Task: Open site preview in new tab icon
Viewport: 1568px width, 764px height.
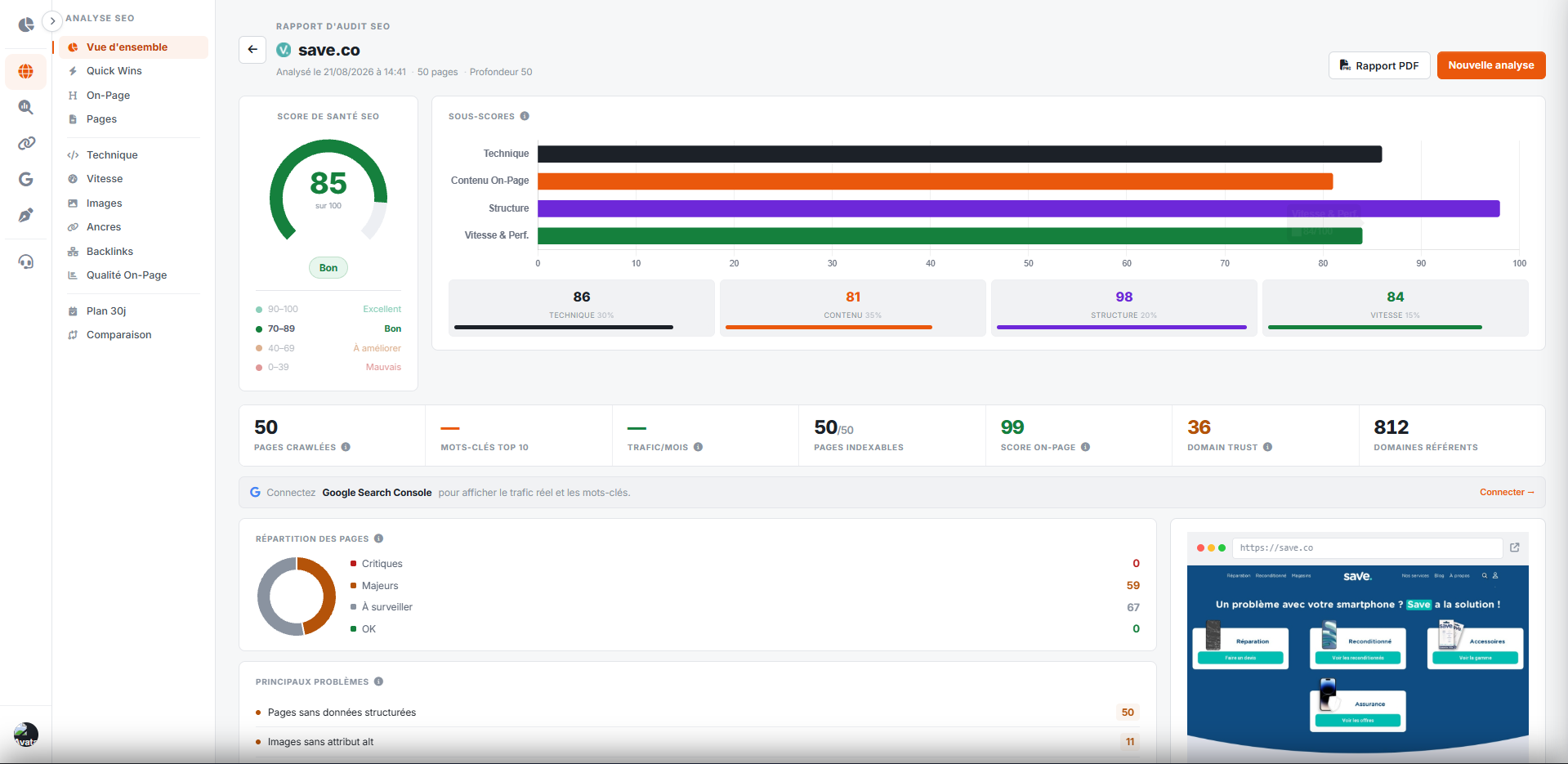Action: (1515, 547)
